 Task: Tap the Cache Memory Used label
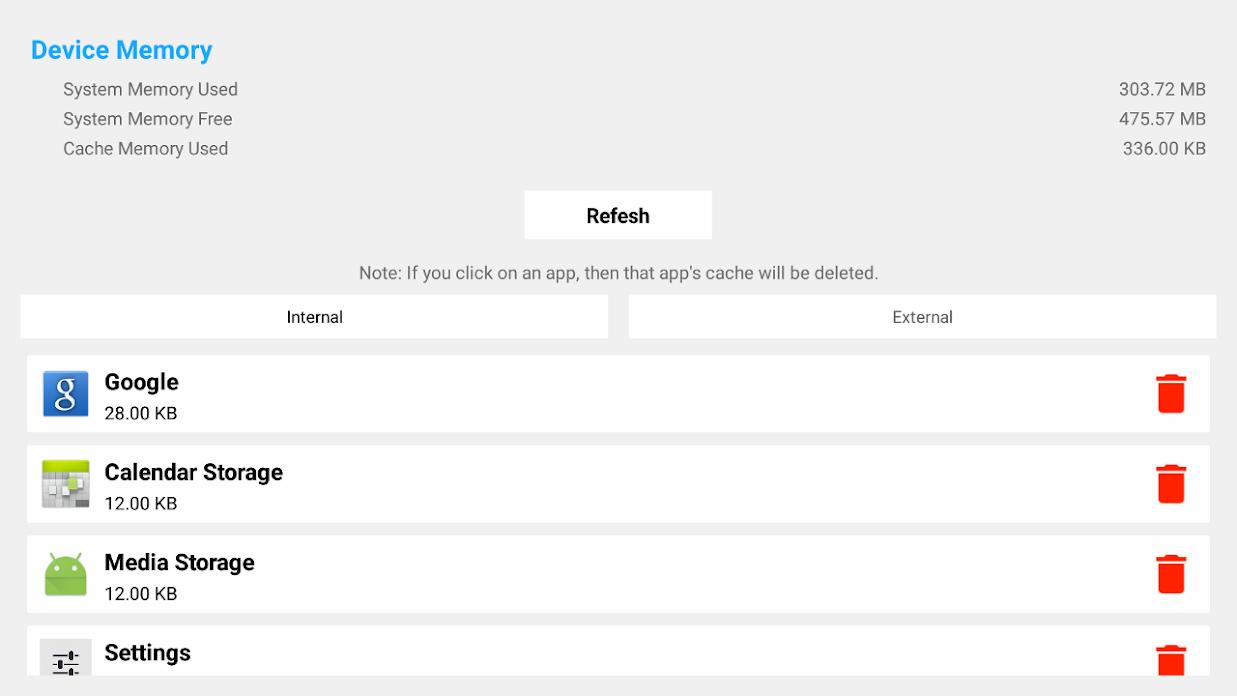pyautogui.click(x=145, y=148)
